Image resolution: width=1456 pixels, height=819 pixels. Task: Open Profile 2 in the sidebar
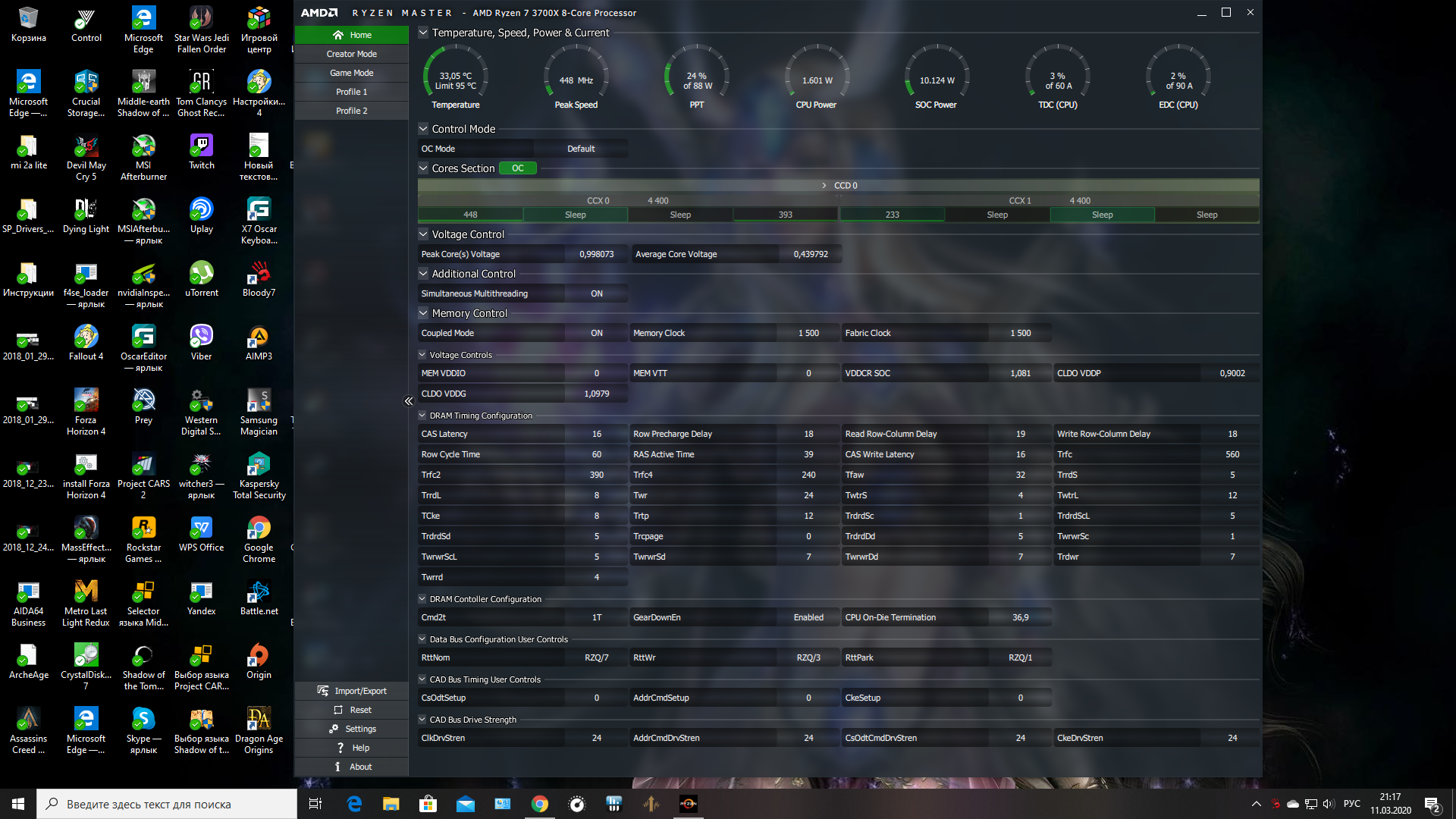pos(351,111)
